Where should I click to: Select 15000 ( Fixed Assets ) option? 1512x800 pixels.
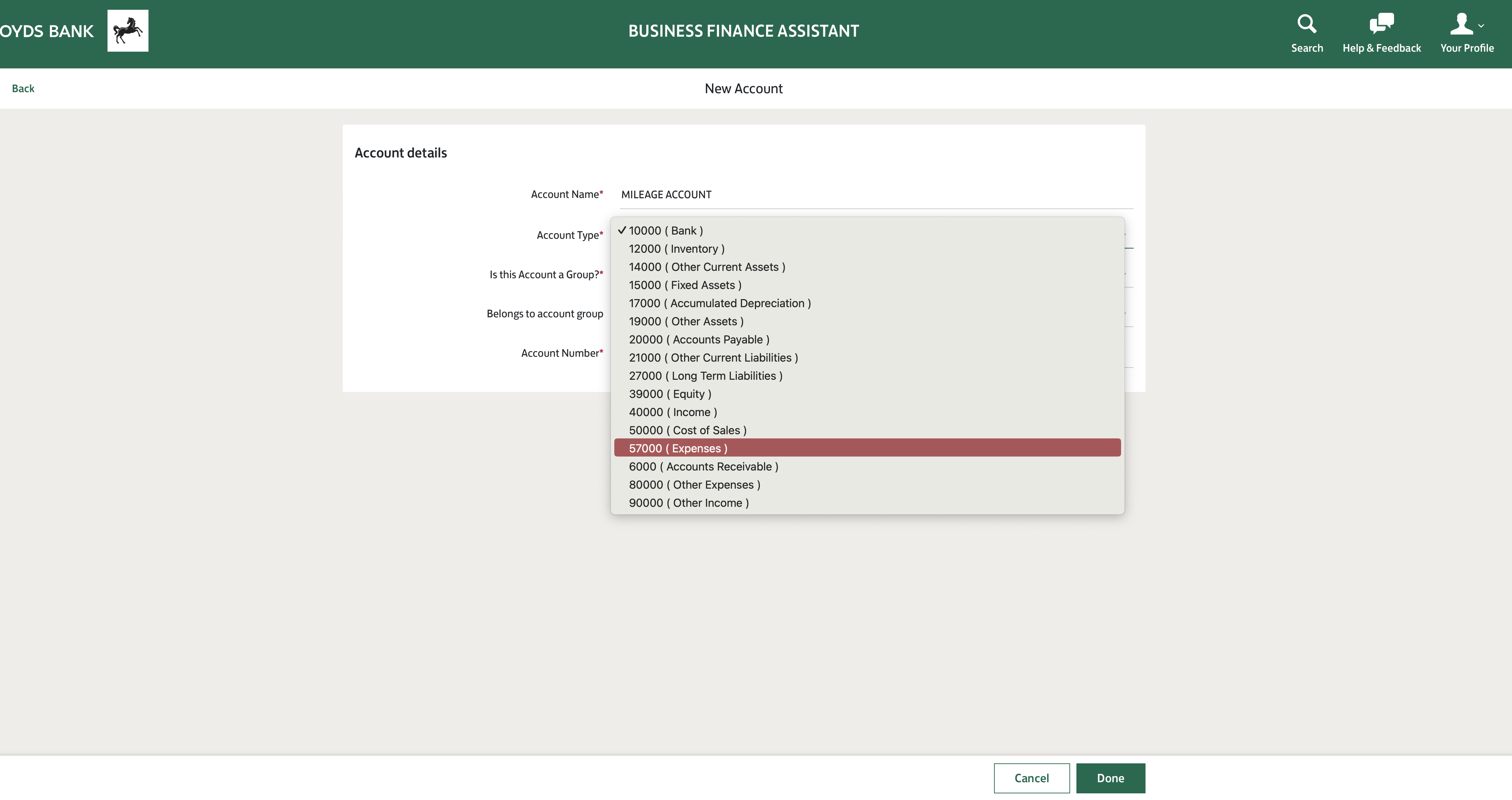point(868,285)
